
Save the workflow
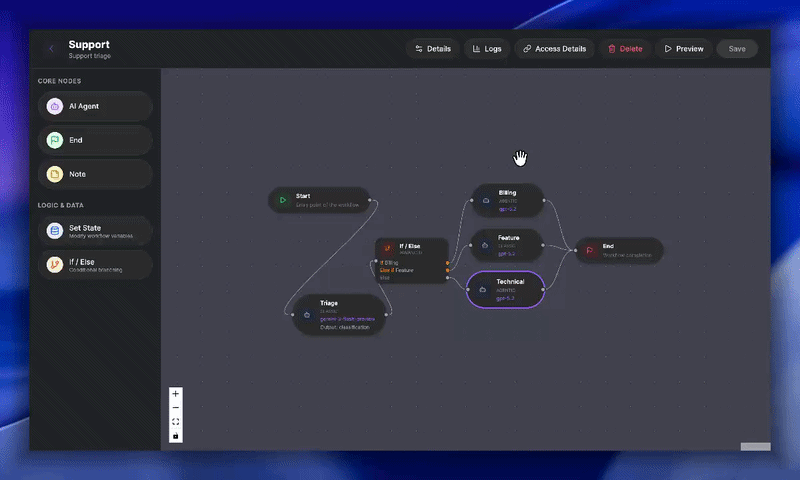[737, 48]
